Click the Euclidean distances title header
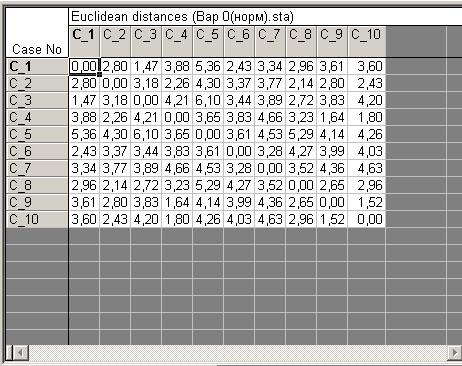The width and height of the screenshot is (462, 366). tap(265, 17)
